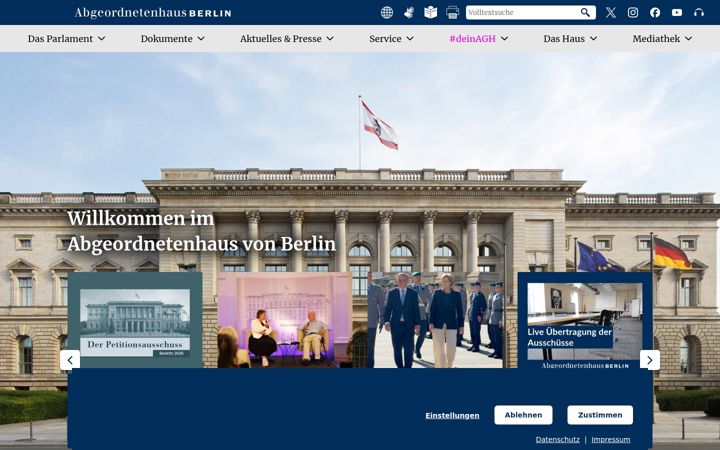Go to previous carousel slide arrow

coord(70,360)
